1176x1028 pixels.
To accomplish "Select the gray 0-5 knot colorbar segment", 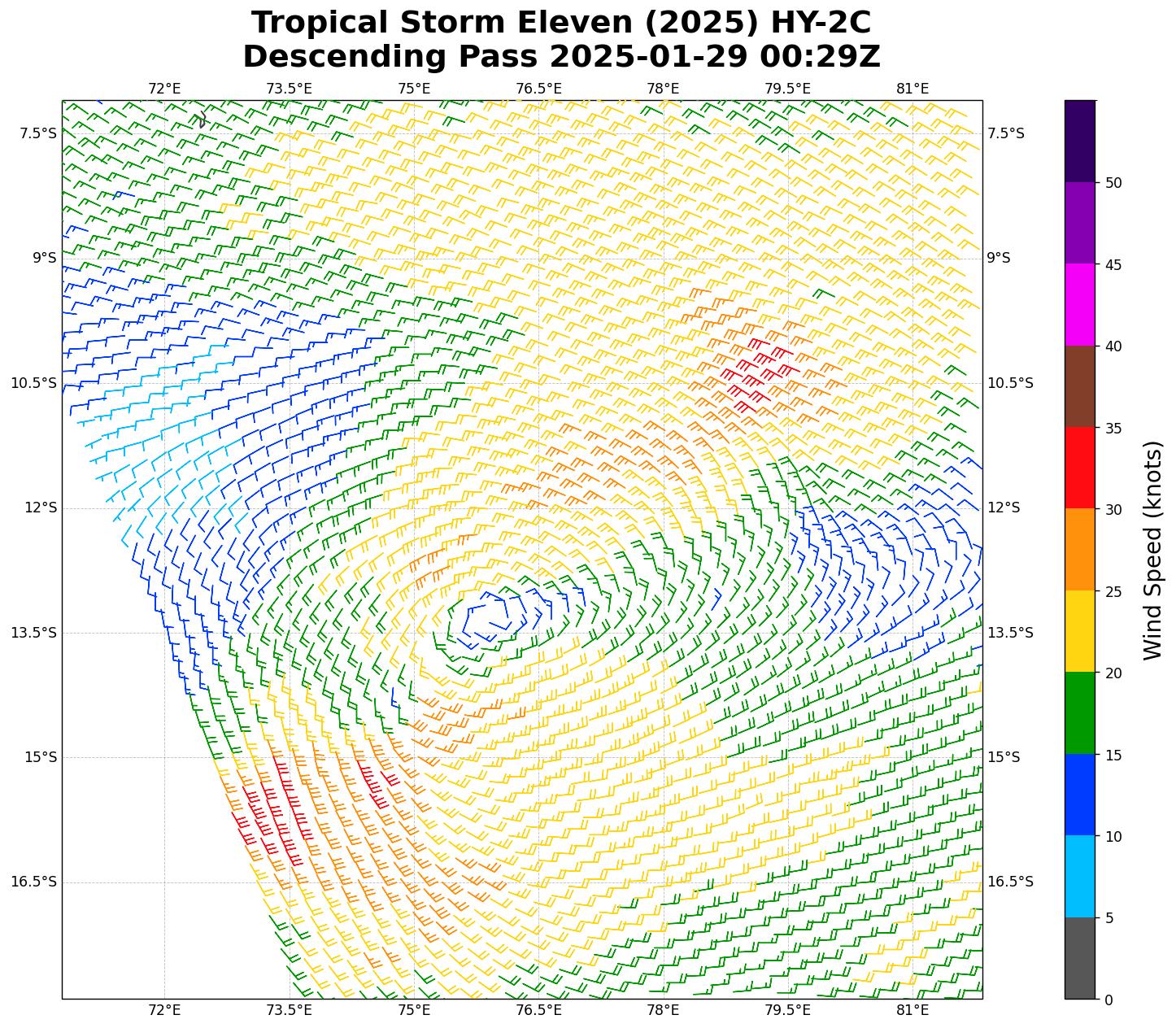I will point(1079,958).
